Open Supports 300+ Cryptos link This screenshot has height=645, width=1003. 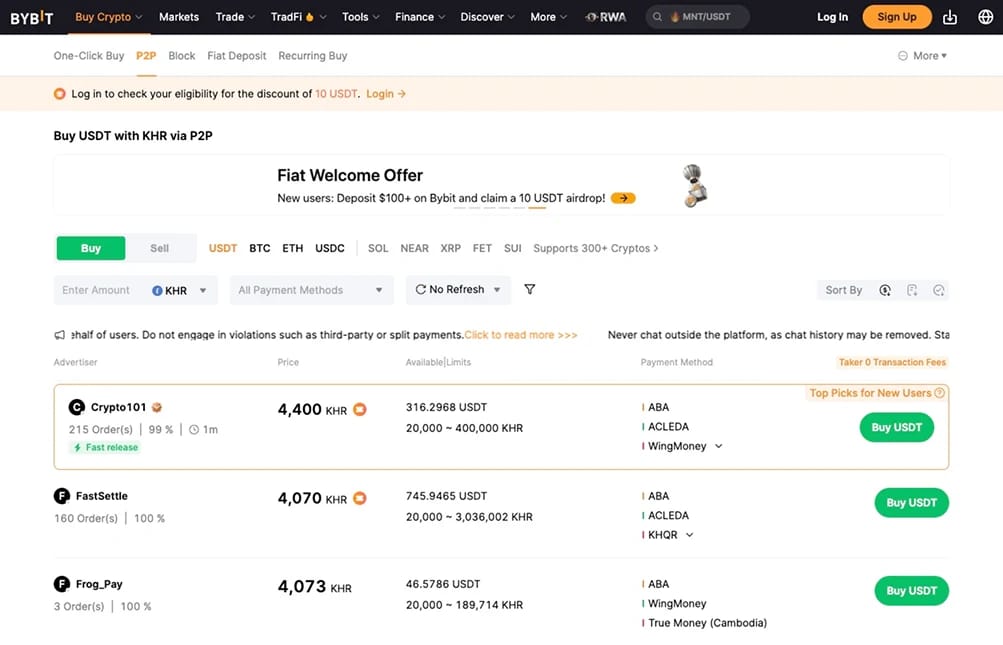coord(596,248)
